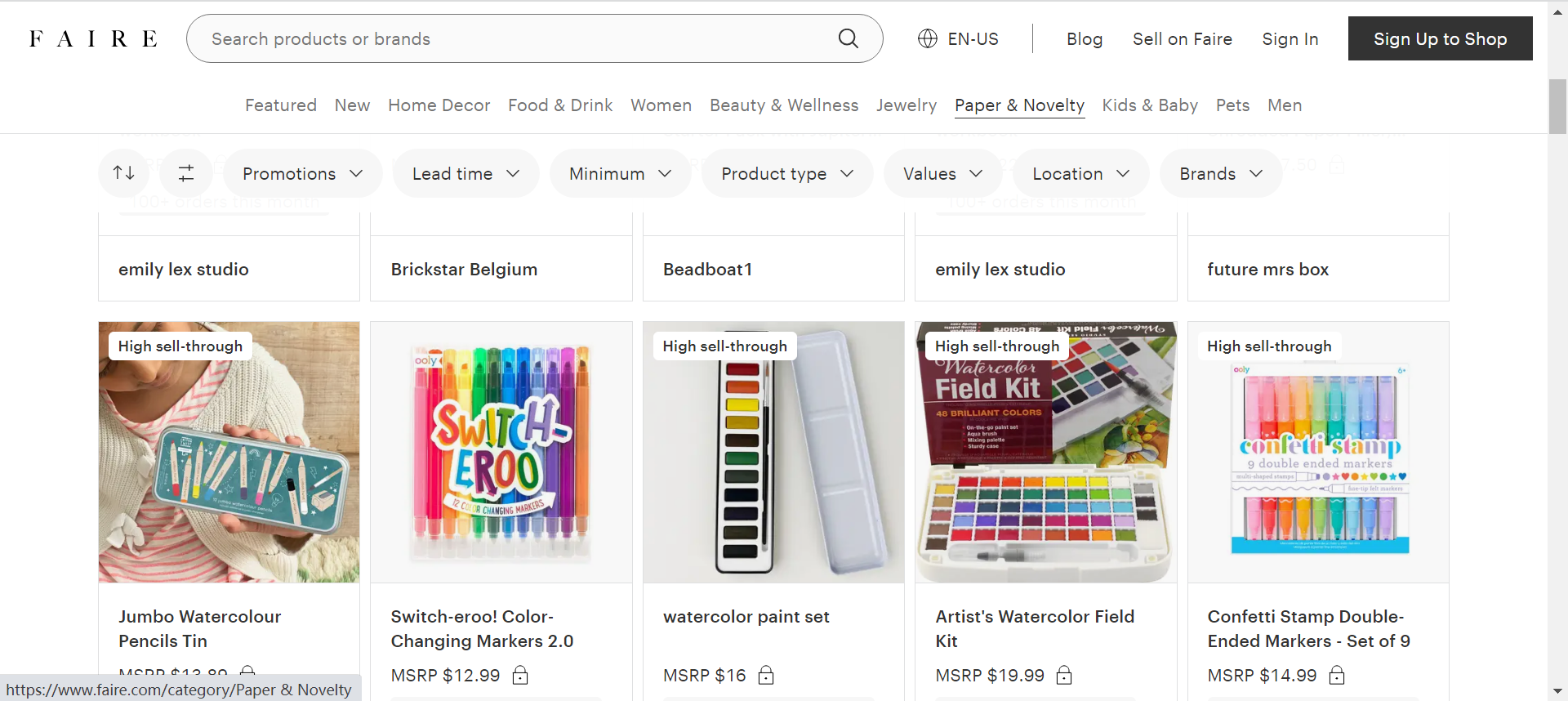Open the sort arrows button
The width and height of the screenshot is (1568, 701).
point(124,173)
